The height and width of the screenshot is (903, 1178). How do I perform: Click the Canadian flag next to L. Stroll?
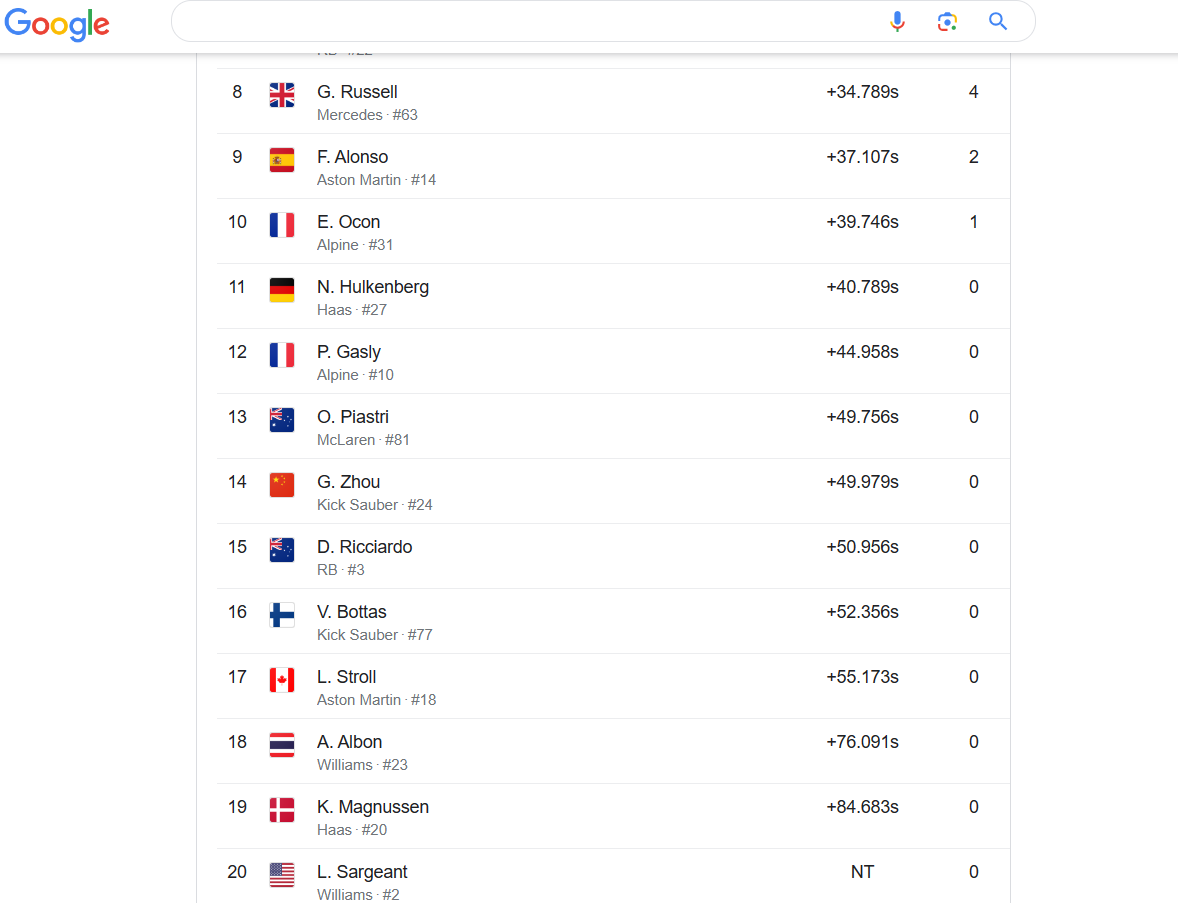click(x=282, y=680)
